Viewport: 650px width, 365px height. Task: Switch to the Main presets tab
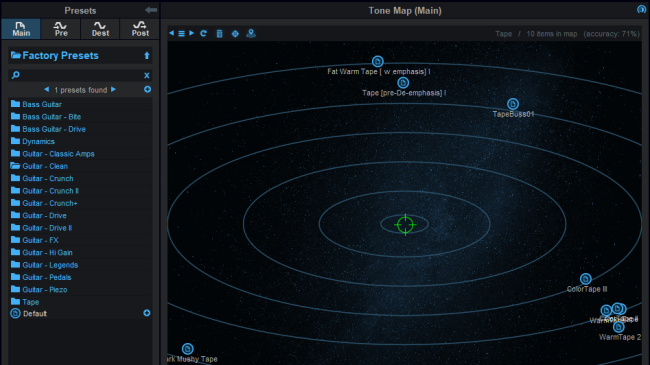point(21,29)
